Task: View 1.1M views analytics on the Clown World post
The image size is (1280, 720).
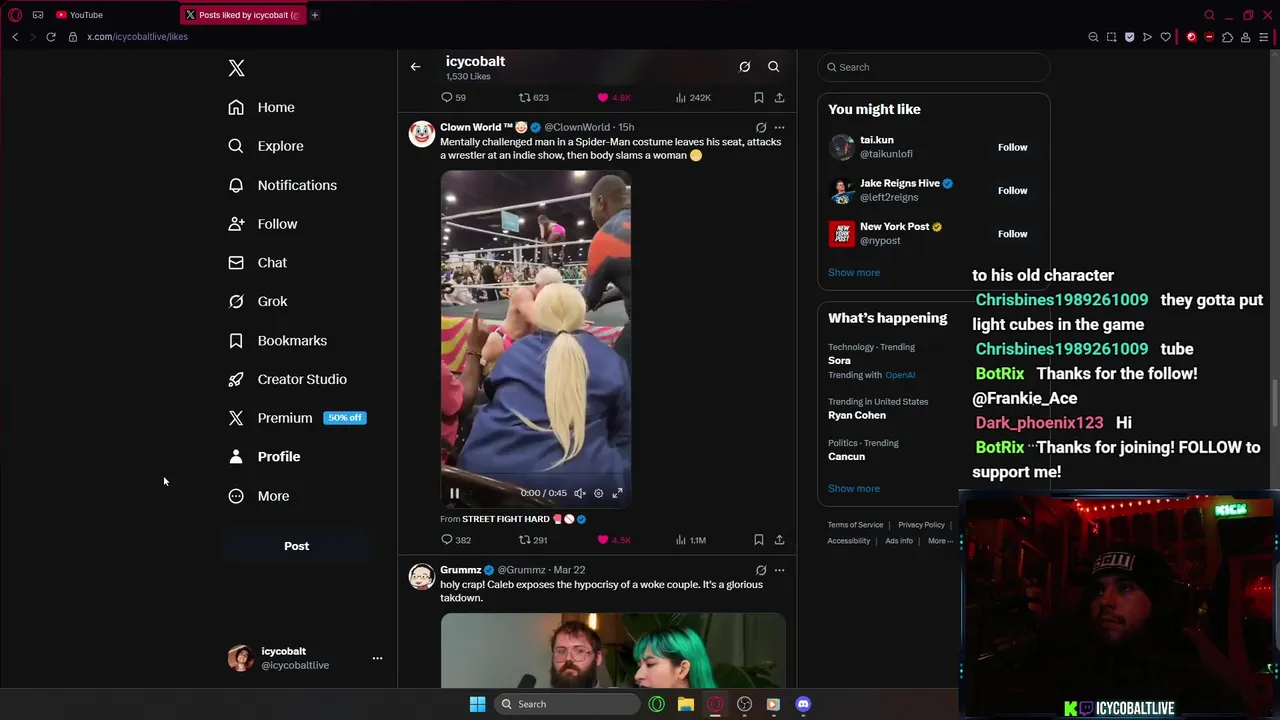Action: [691, 540]
